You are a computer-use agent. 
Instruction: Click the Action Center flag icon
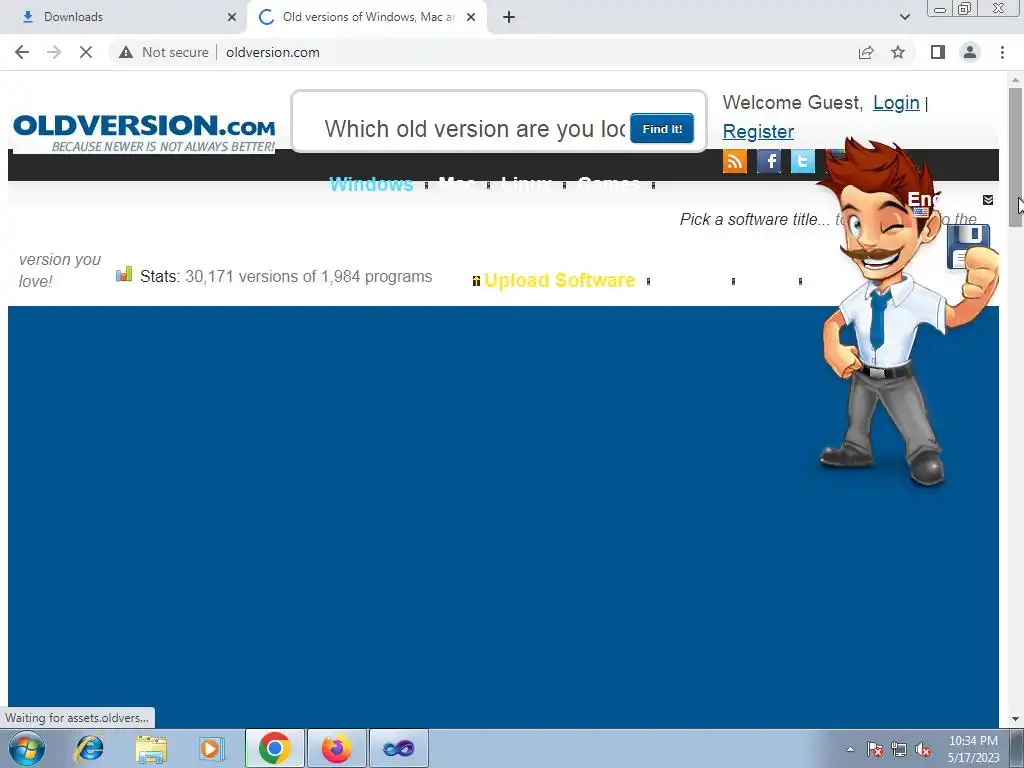[875, 749]
